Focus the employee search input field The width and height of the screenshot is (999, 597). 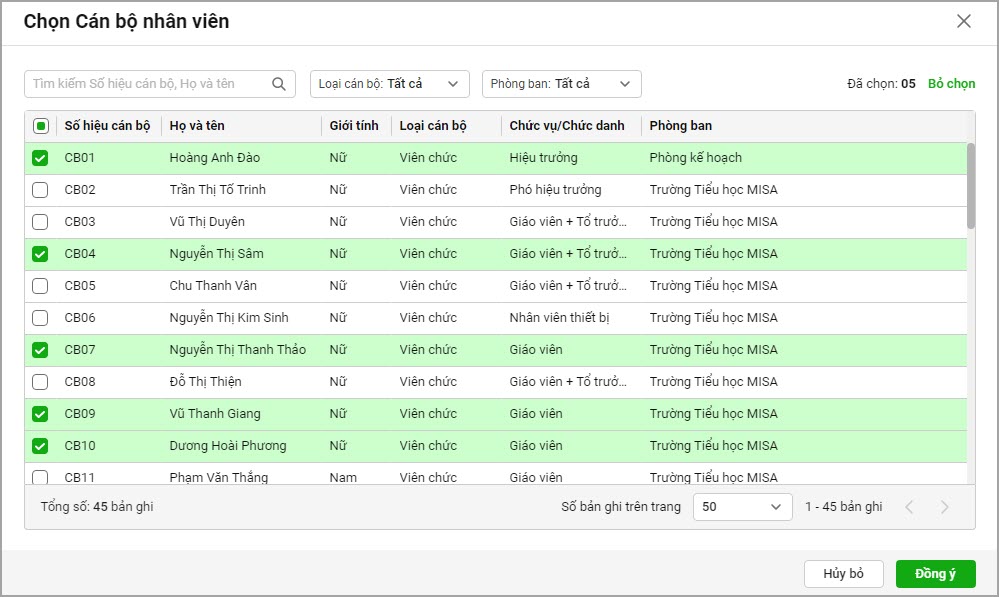click(x=148, y=84)
